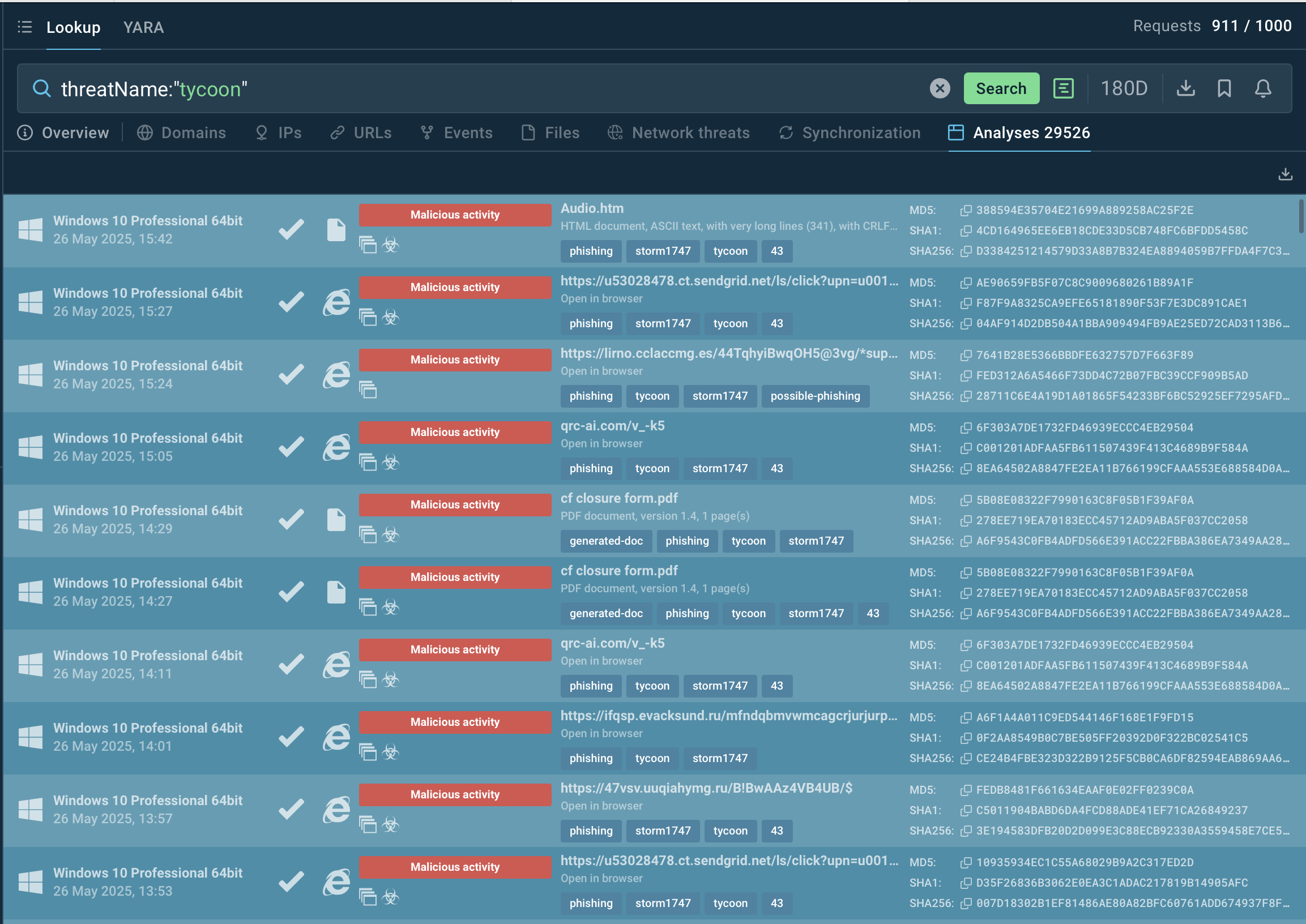Click the Requests 911 / 1000 counter
Screen dimensions: 1306x924
click(1211, 26)
